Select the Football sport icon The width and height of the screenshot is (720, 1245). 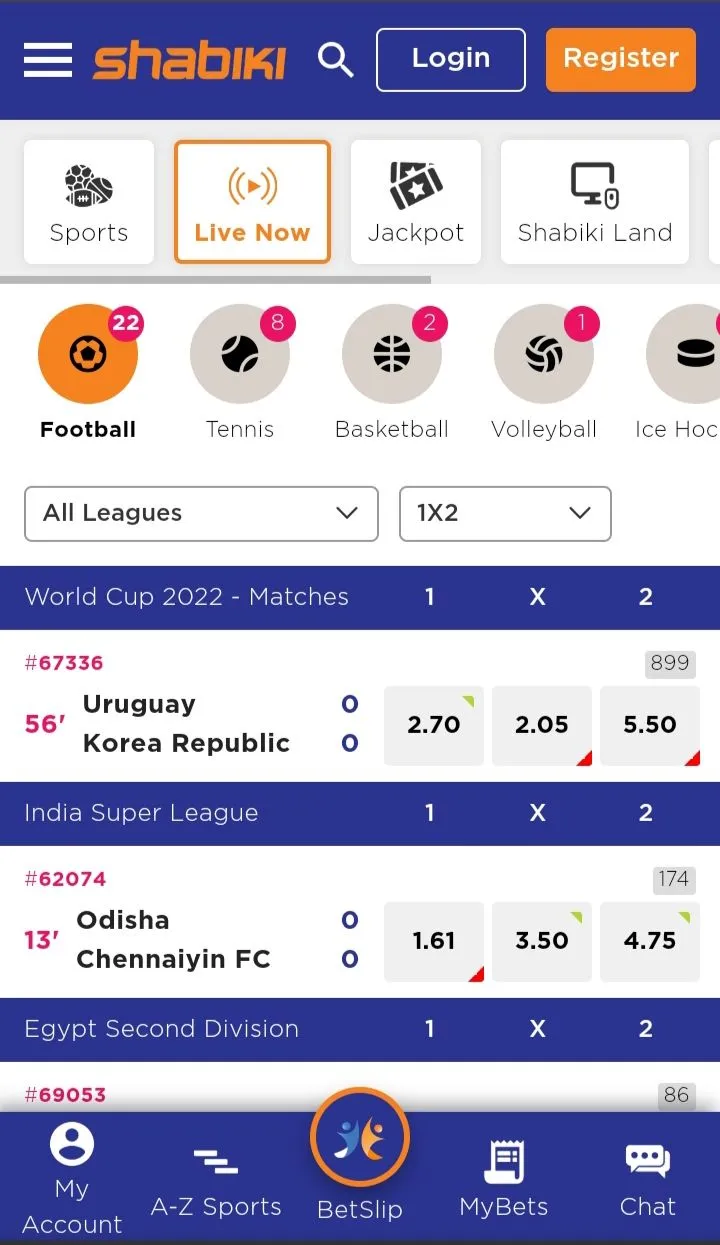click(88, 355)
